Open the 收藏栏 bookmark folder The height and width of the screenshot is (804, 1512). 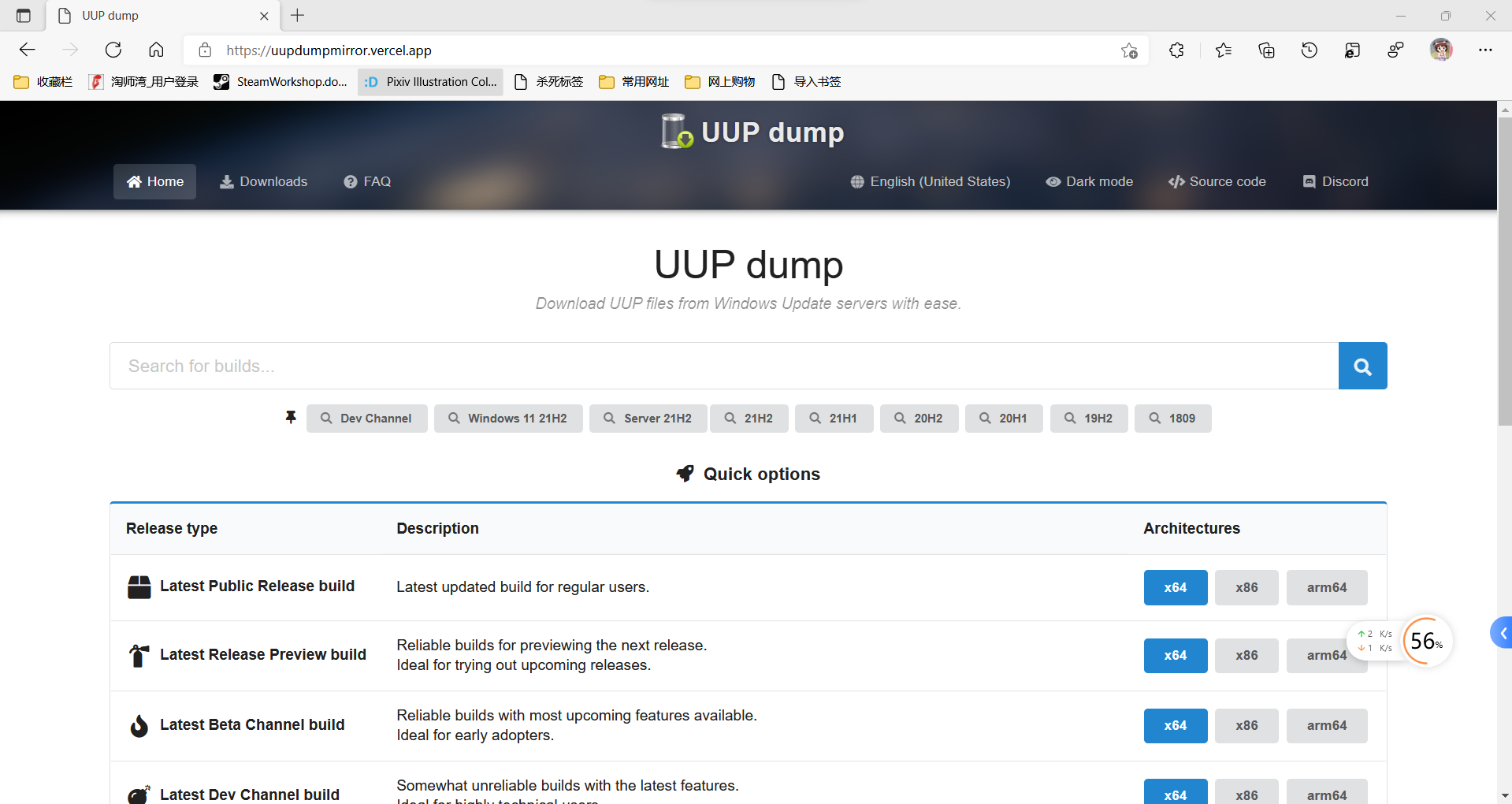43,81
